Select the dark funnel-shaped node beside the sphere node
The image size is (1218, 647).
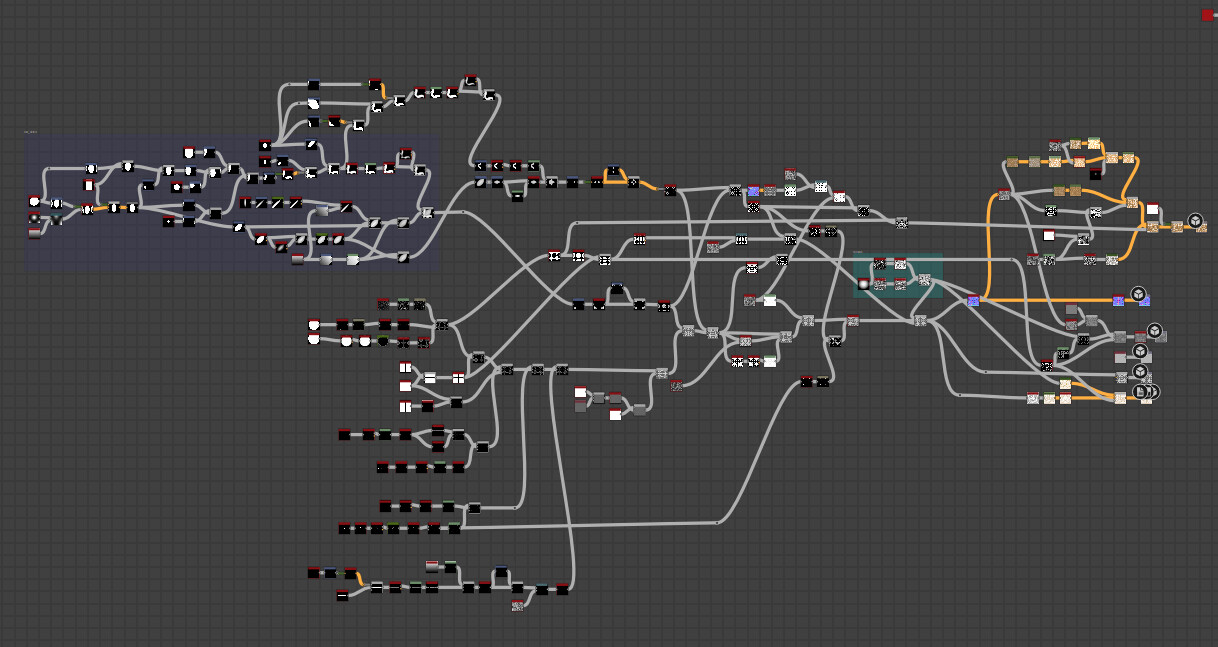click(x=56, y=219)
